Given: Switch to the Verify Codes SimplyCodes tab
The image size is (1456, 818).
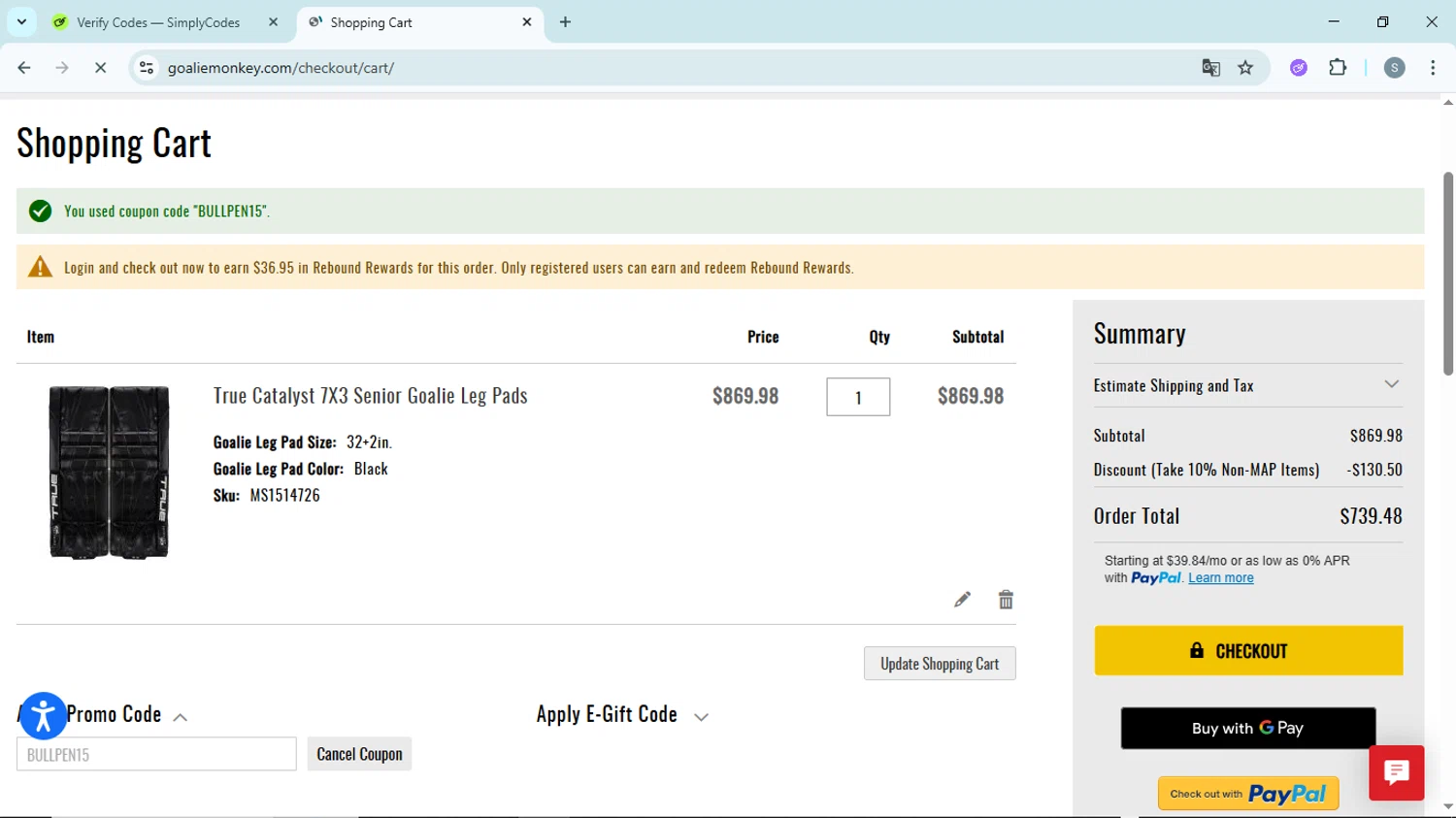Looking at the screenshot, I should coord(158,22).
